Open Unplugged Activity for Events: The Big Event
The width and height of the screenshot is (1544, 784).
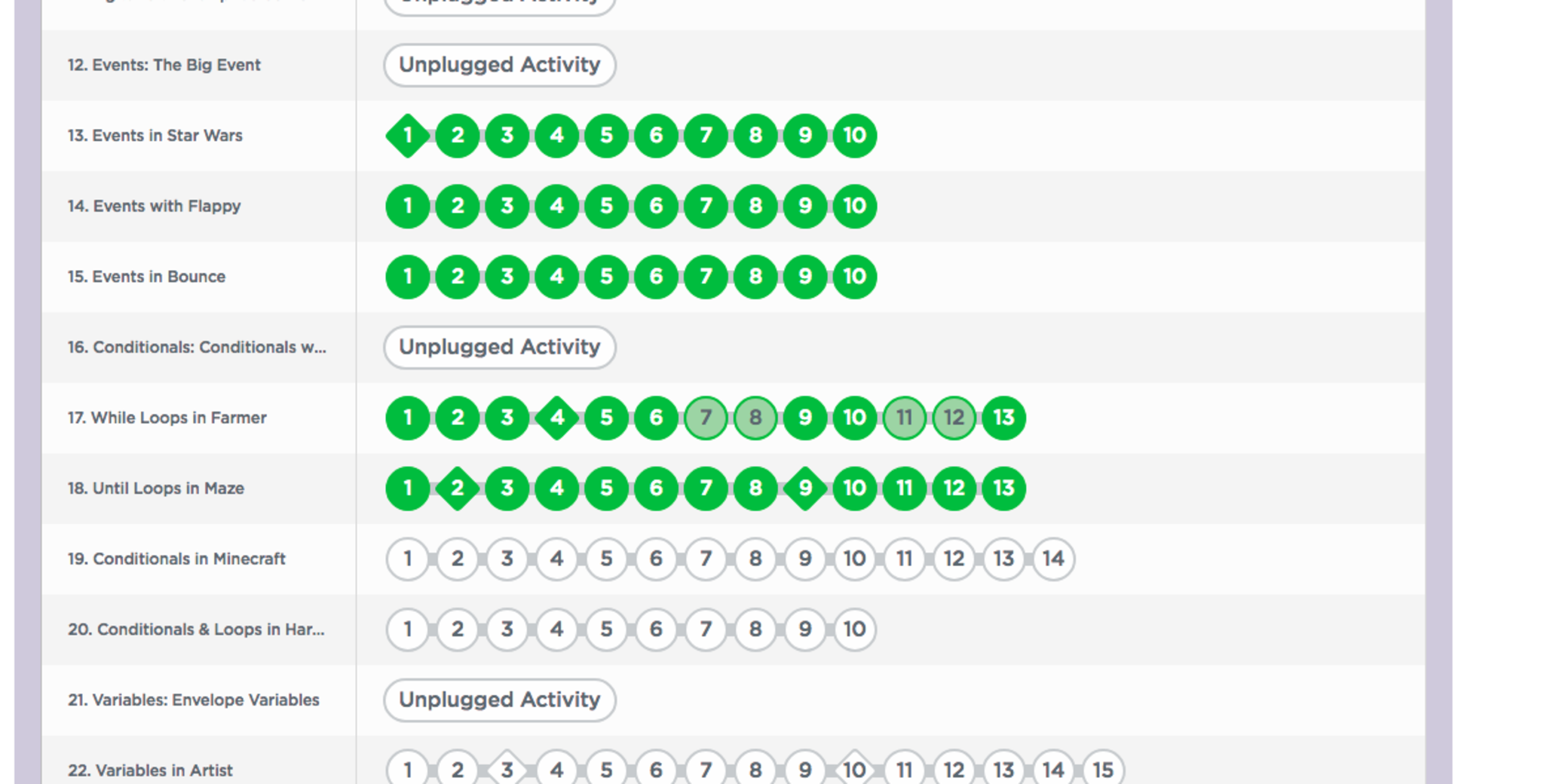[x=499, y=65]
